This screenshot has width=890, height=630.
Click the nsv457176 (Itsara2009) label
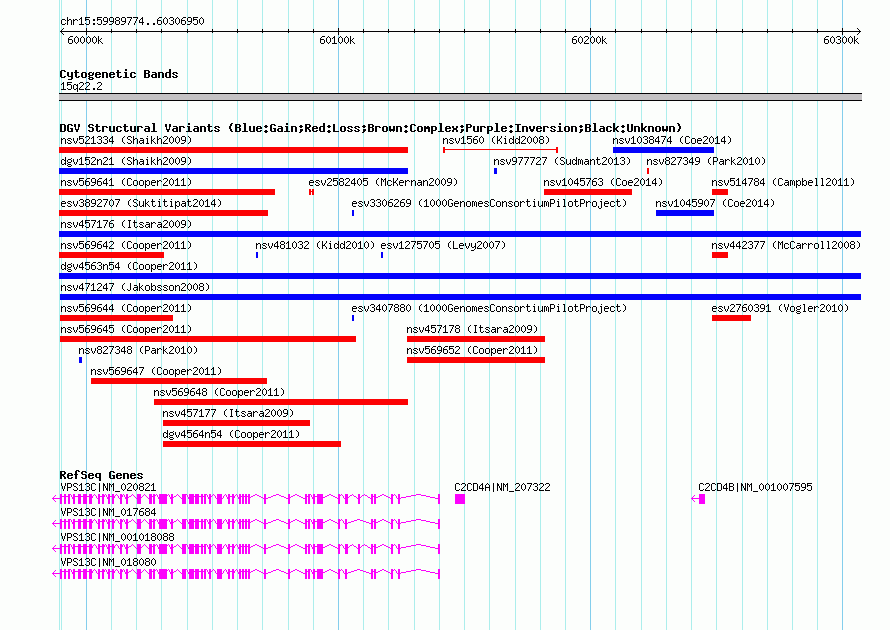point(126,224)
